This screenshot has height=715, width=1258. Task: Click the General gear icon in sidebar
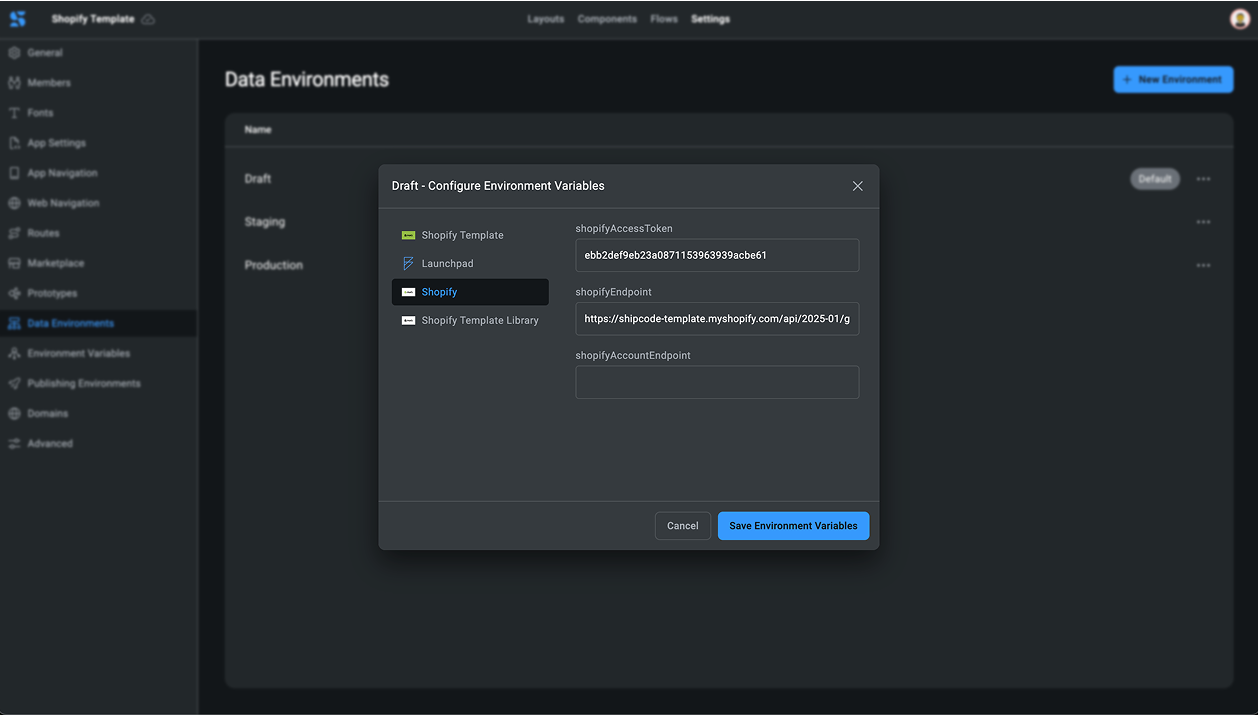click(14, 53)
